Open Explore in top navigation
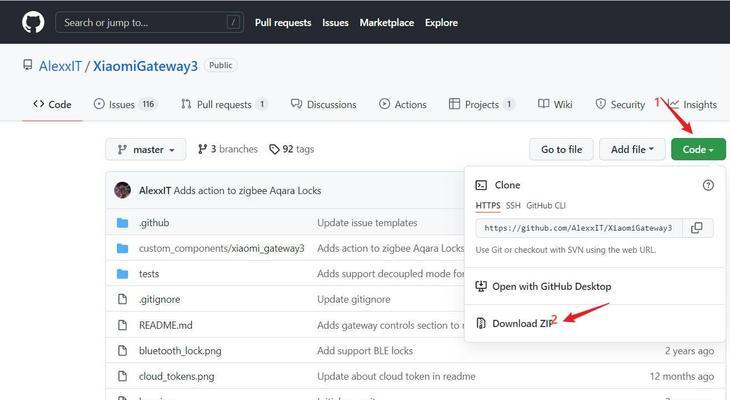Viewport: 730px width, 400px height. click(x=441, y=22)
